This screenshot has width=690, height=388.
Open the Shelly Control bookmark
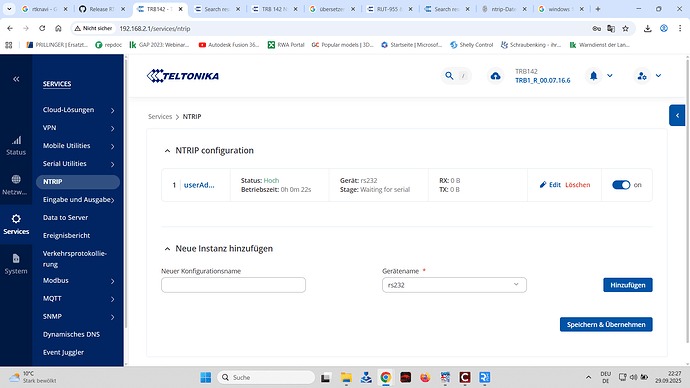point(471,45)
